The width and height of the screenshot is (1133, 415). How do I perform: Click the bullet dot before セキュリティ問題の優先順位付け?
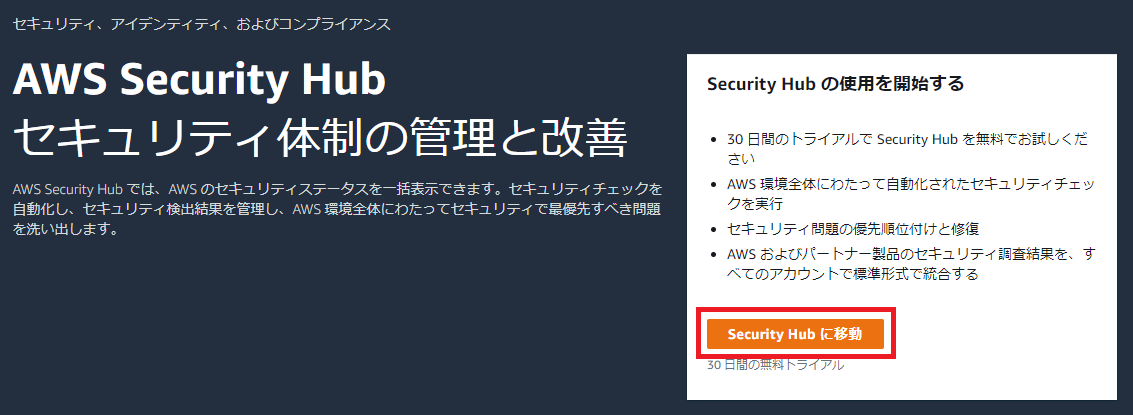point(712,228)
